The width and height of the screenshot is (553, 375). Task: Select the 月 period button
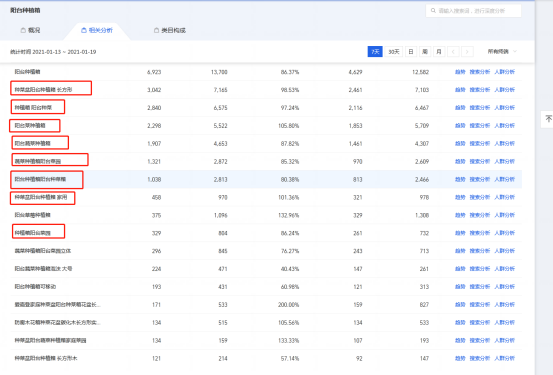pyautogui.click(x=439, y=52)
